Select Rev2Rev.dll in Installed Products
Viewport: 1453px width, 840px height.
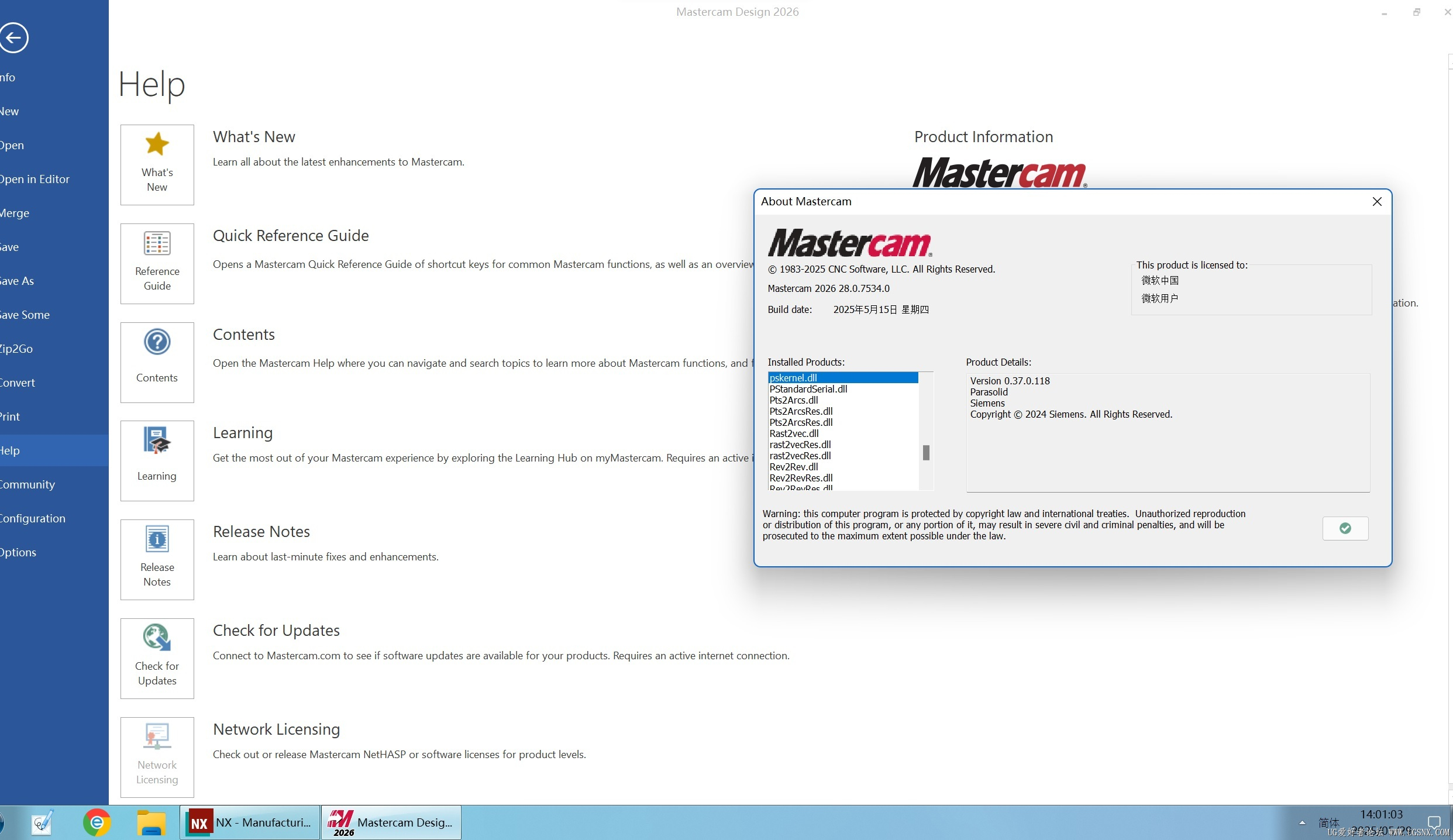[843, 467]
